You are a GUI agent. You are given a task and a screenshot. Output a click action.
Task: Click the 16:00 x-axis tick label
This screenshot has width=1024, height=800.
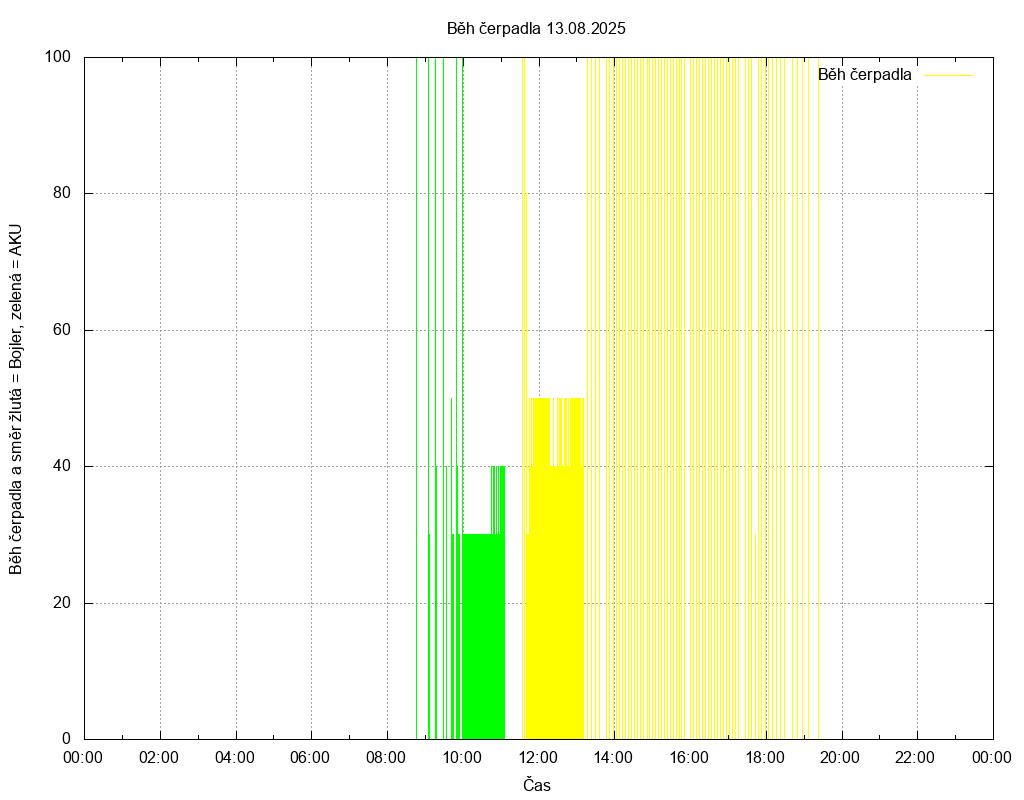(689, 758)
